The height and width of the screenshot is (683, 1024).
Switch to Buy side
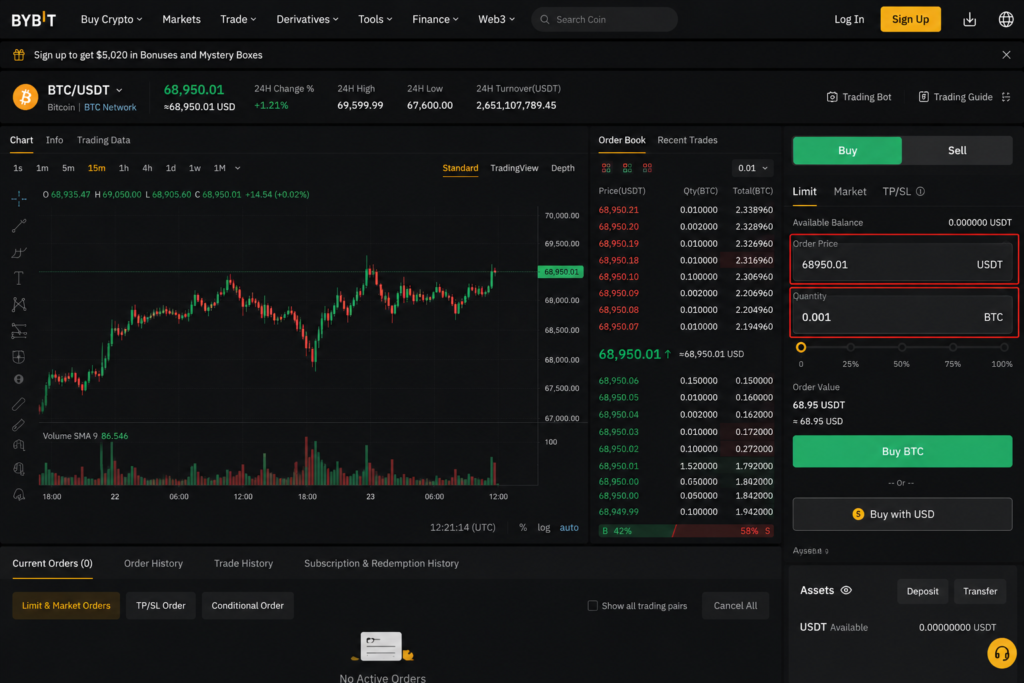[x=847, y=150]
